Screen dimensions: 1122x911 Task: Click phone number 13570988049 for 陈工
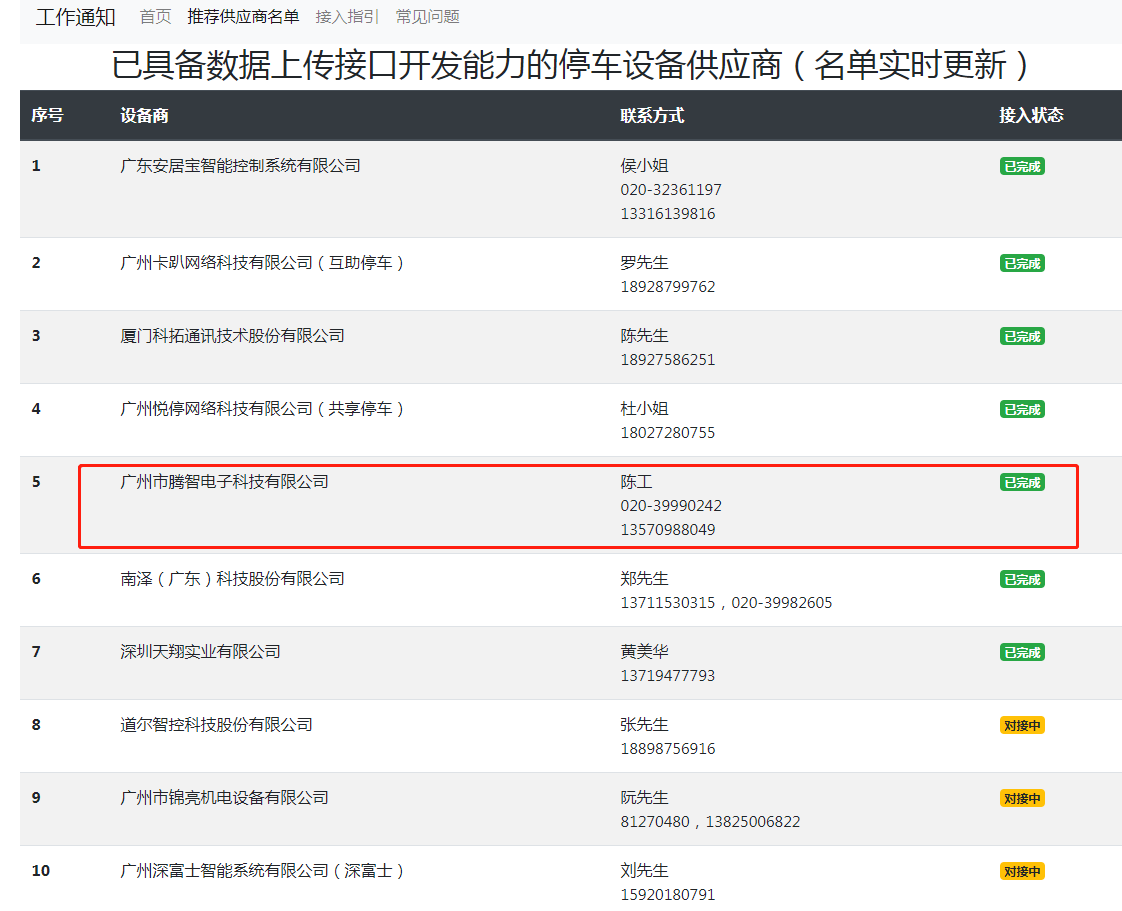(668, 530)
